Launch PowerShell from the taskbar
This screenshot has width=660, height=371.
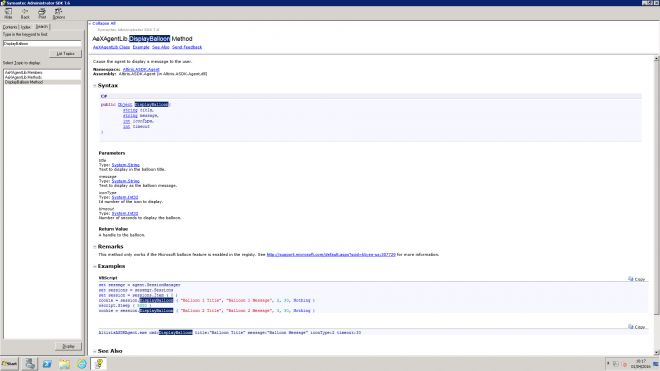click(x=47, y=364)
